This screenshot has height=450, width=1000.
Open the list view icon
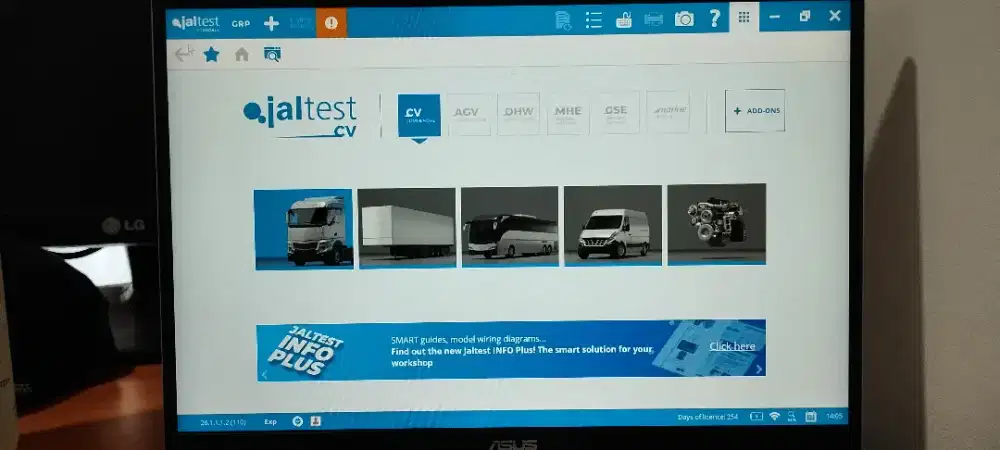coord(594,20)
